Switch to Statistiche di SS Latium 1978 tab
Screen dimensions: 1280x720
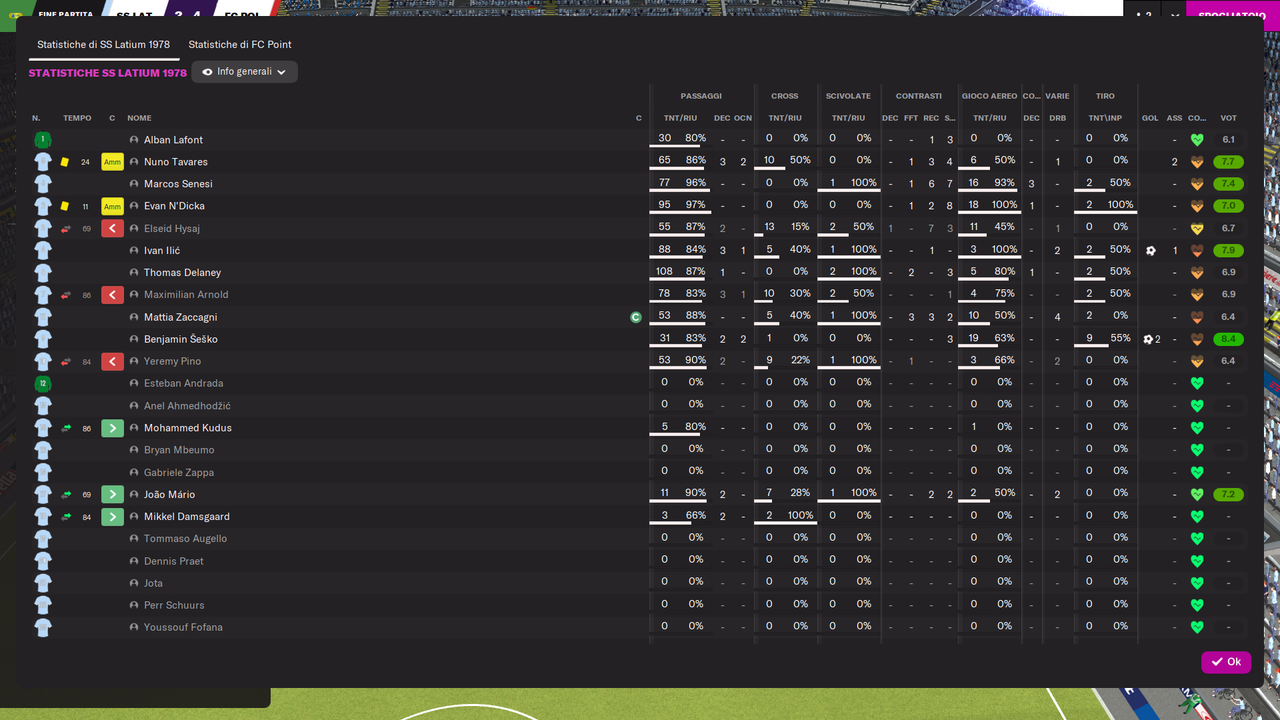tap(103, 45)
